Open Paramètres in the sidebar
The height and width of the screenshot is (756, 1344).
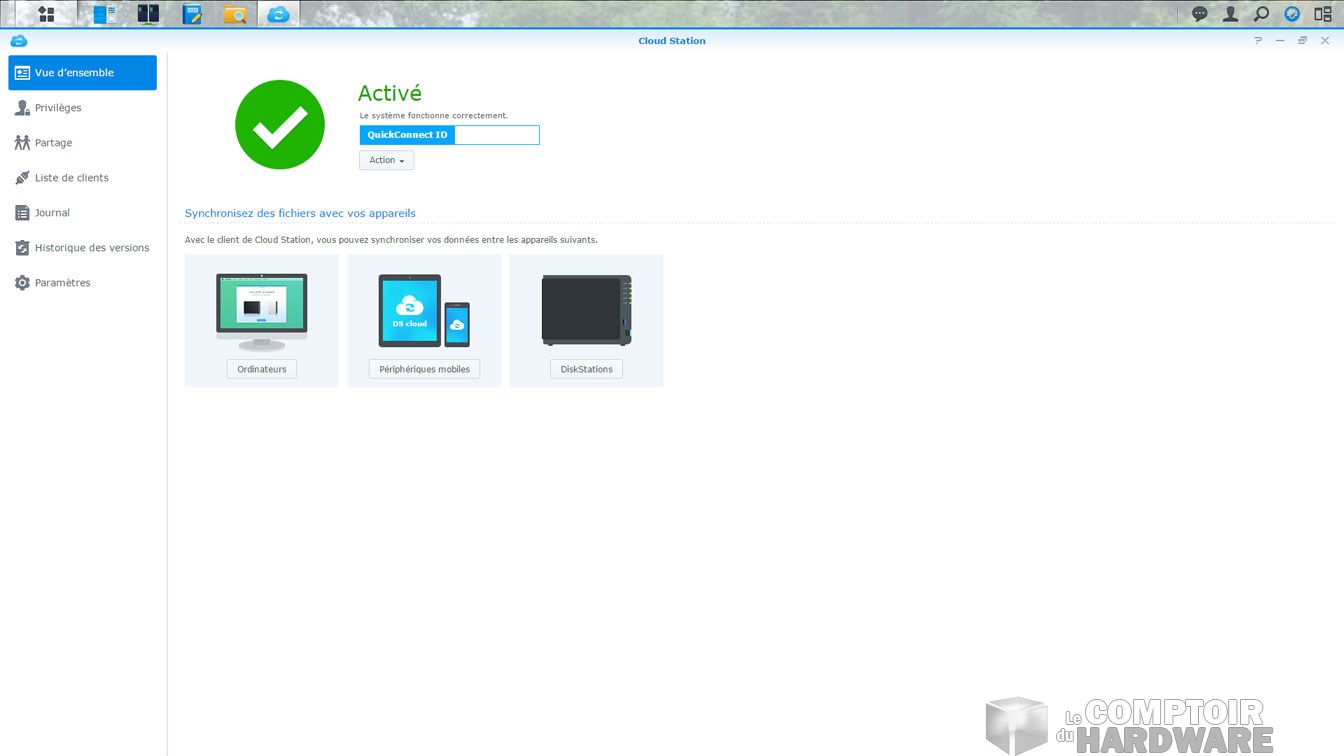click(x=62, y=283)
